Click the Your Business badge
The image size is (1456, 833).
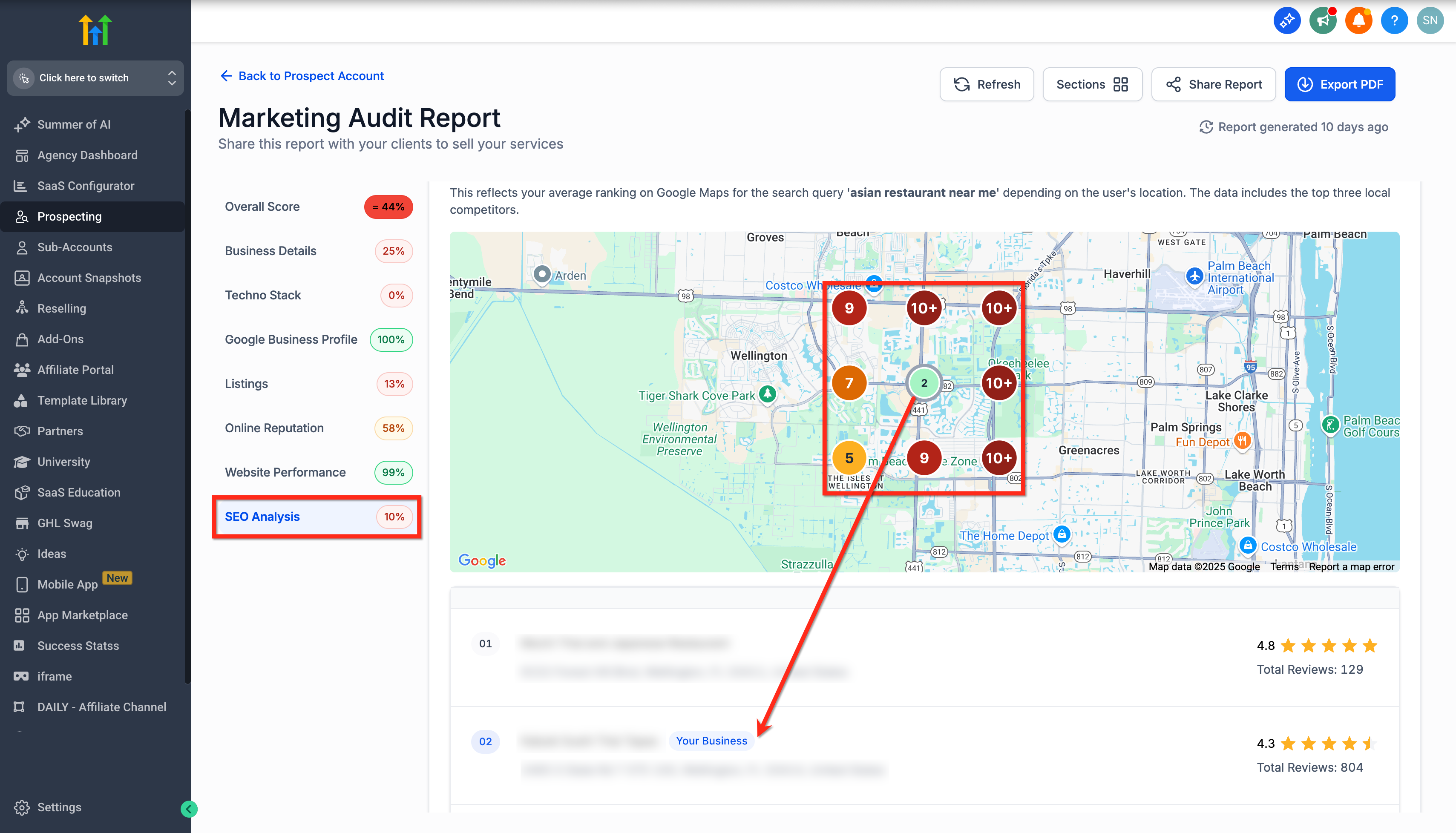click(711, 741)
